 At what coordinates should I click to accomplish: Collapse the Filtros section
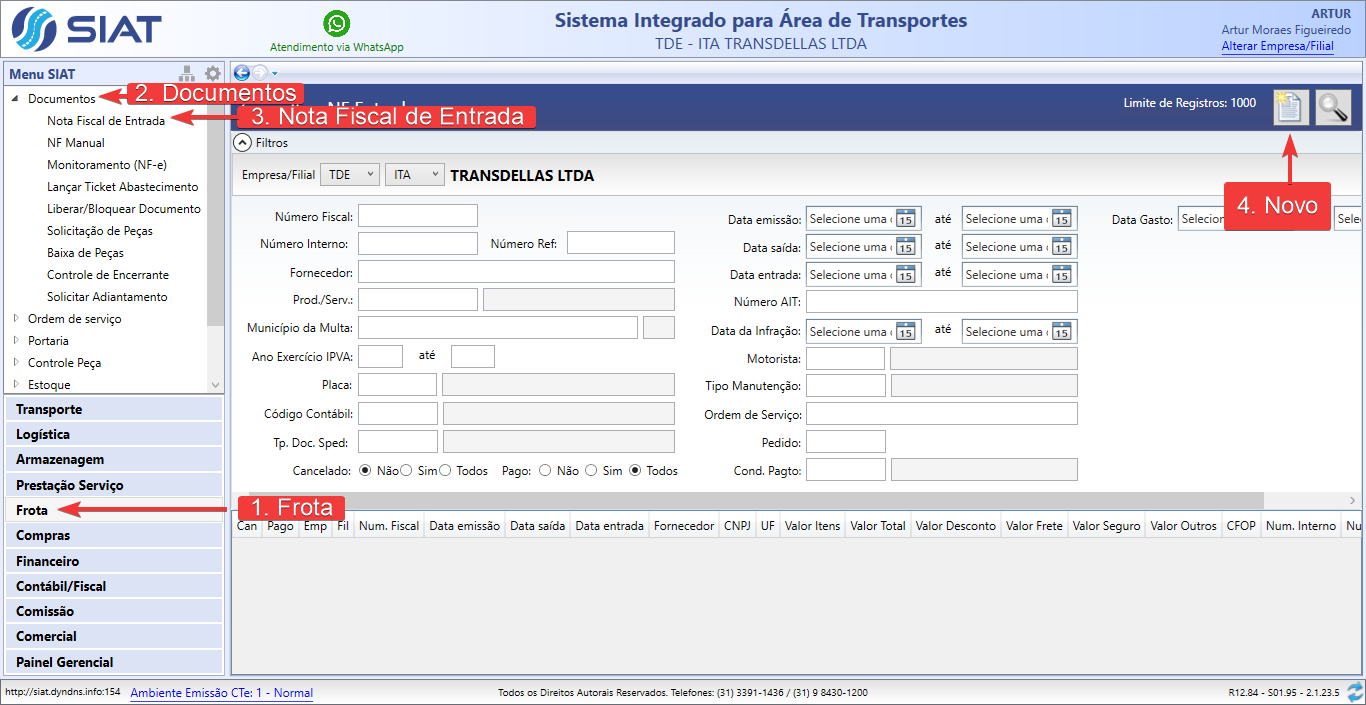[242, 143]
